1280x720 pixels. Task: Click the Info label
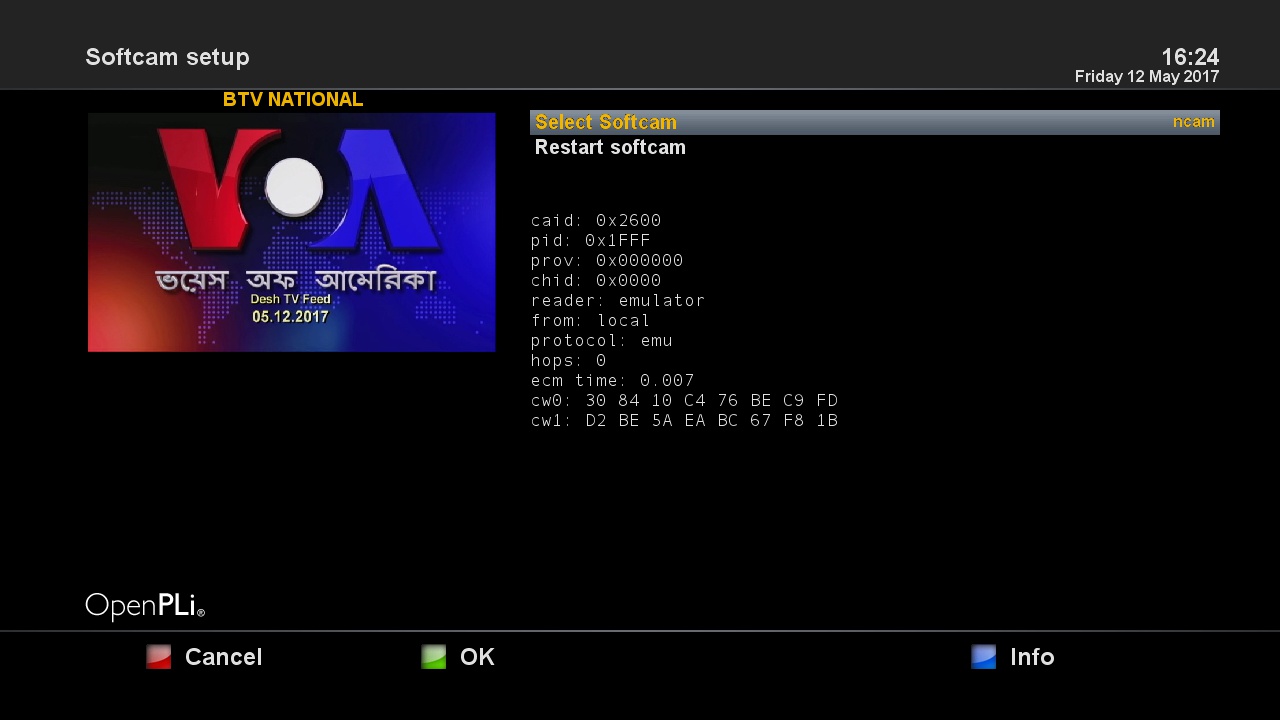point(1032,657)
